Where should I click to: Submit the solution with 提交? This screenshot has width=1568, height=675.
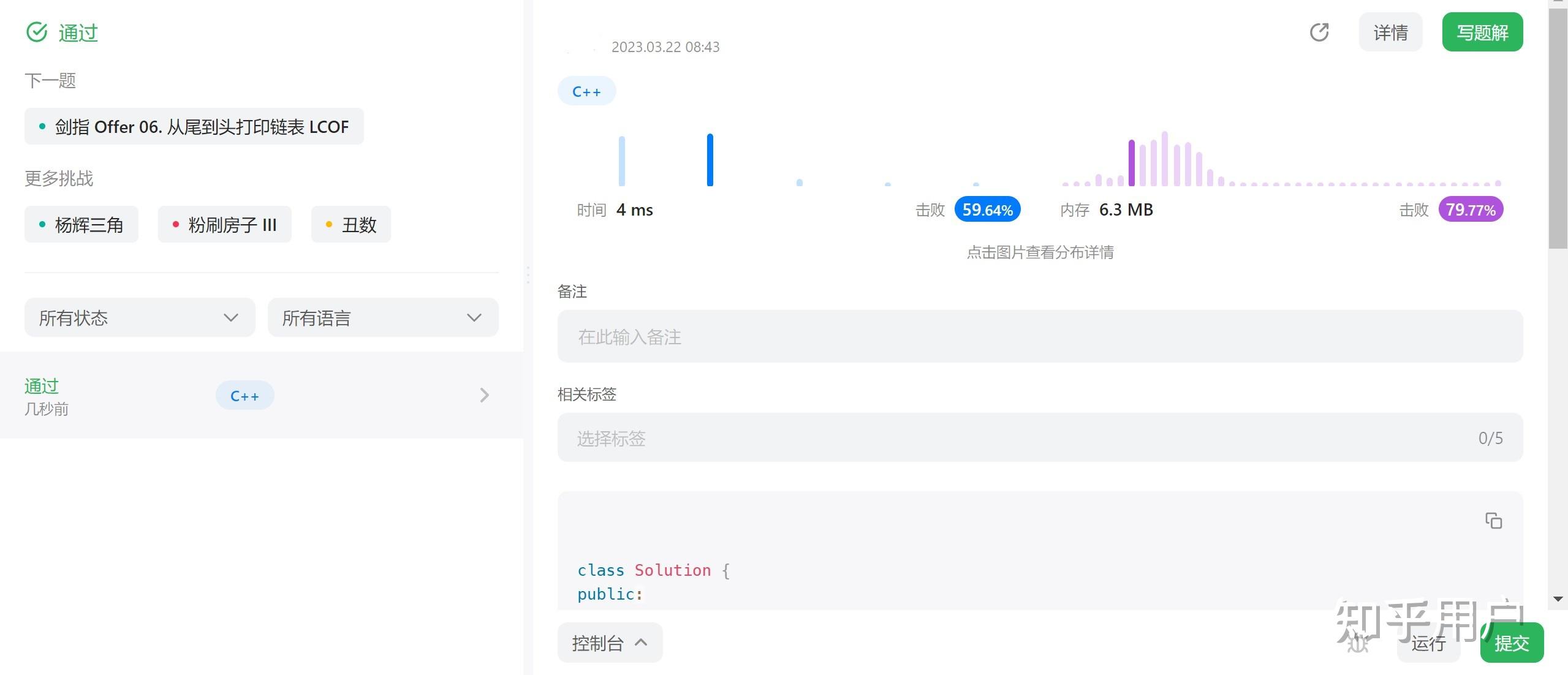pos(1511,643)
